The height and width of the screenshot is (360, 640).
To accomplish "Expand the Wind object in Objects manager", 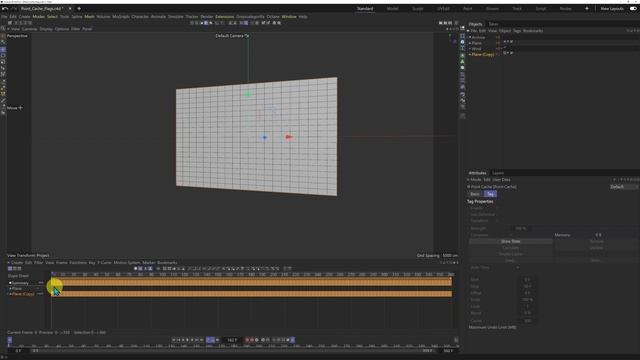I will [x=469, y=49].
